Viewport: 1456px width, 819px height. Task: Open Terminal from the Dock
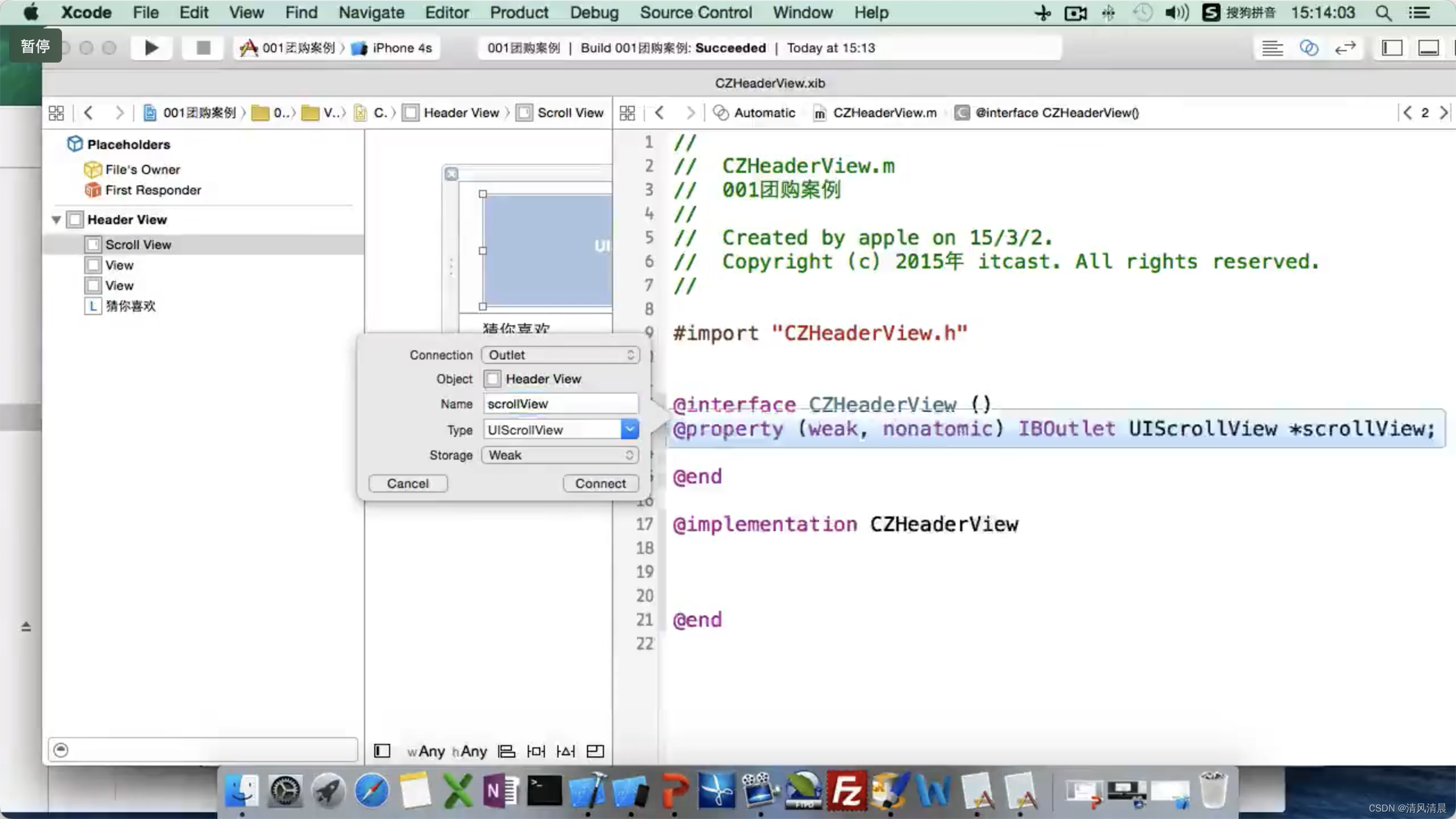coord(544,791)
